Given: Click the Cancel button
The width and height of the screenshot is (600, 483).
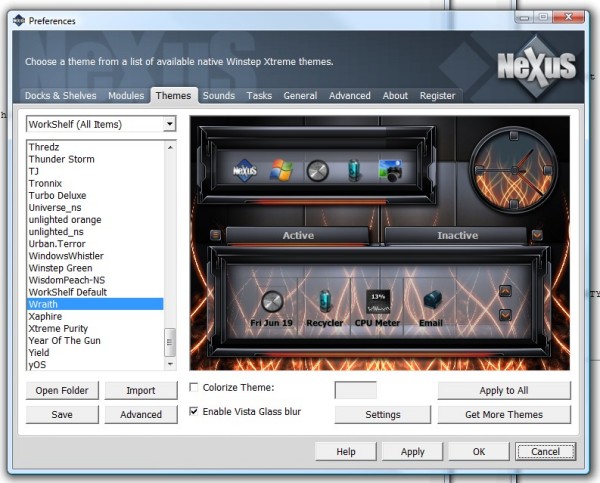Looking at the screenshot, I should pyautogui.click(x=545, y=452).
